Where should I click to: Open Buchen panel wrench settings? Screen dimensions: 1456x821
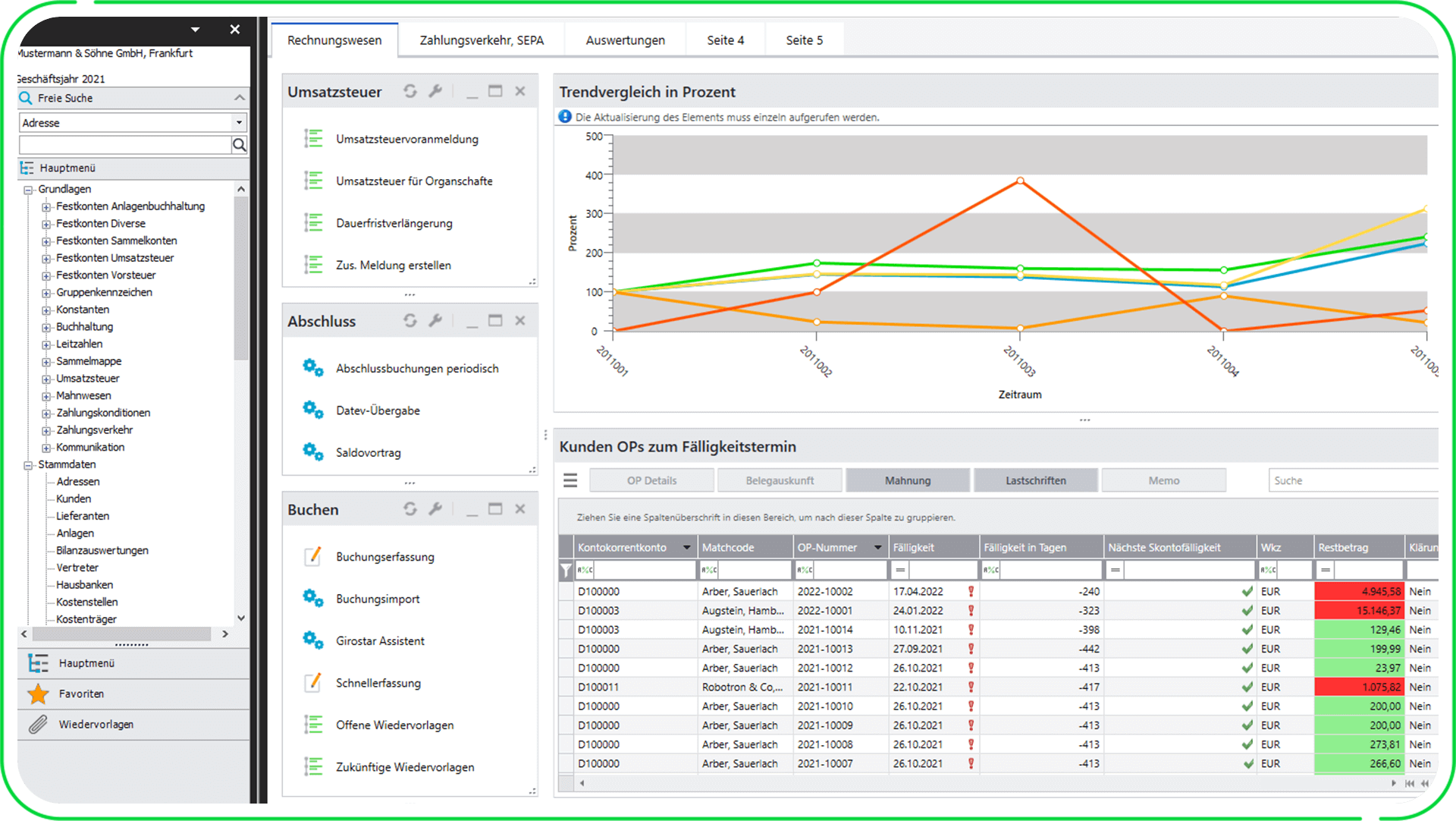(x=435, y=508)
